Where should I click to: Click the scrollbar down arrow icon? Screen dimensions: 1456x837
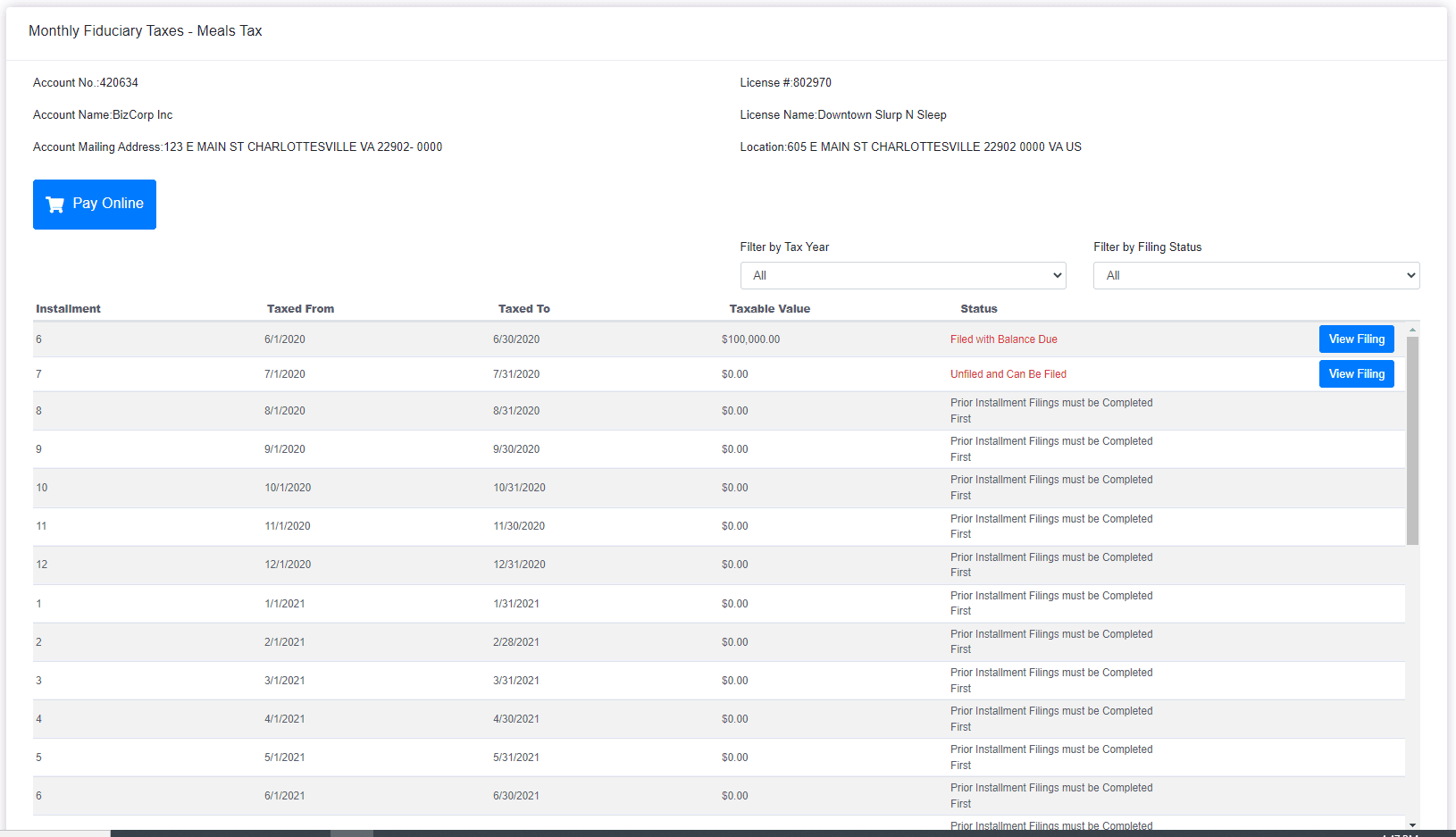pos(1412,824)
